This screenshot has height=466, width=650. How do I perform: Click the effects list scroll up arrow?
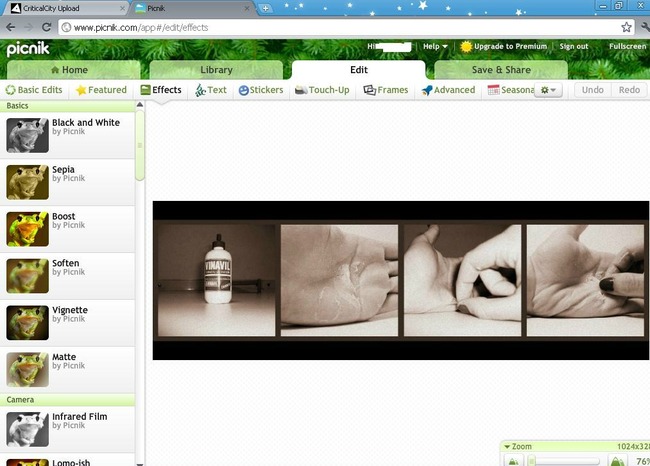(x=140, y=105)
